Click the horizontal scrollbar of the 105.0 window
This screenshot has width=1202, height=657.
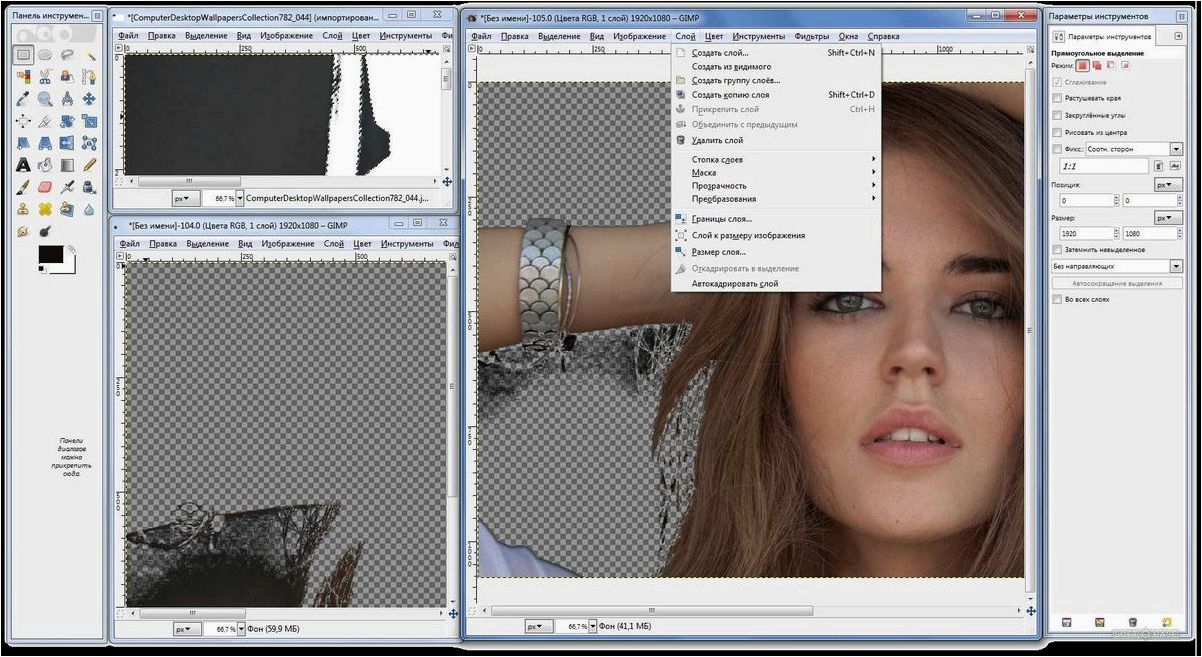[652, 609]
